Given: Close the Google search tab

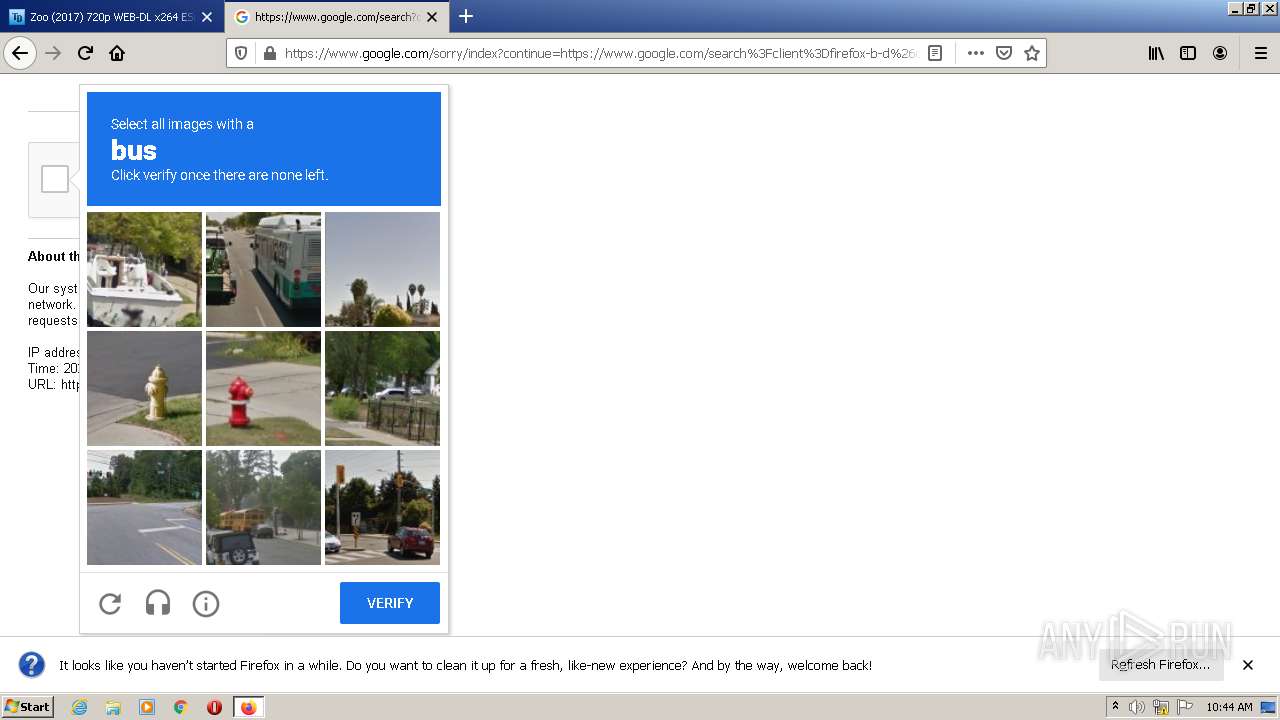Looking at the screenshot, I should 431,17.
